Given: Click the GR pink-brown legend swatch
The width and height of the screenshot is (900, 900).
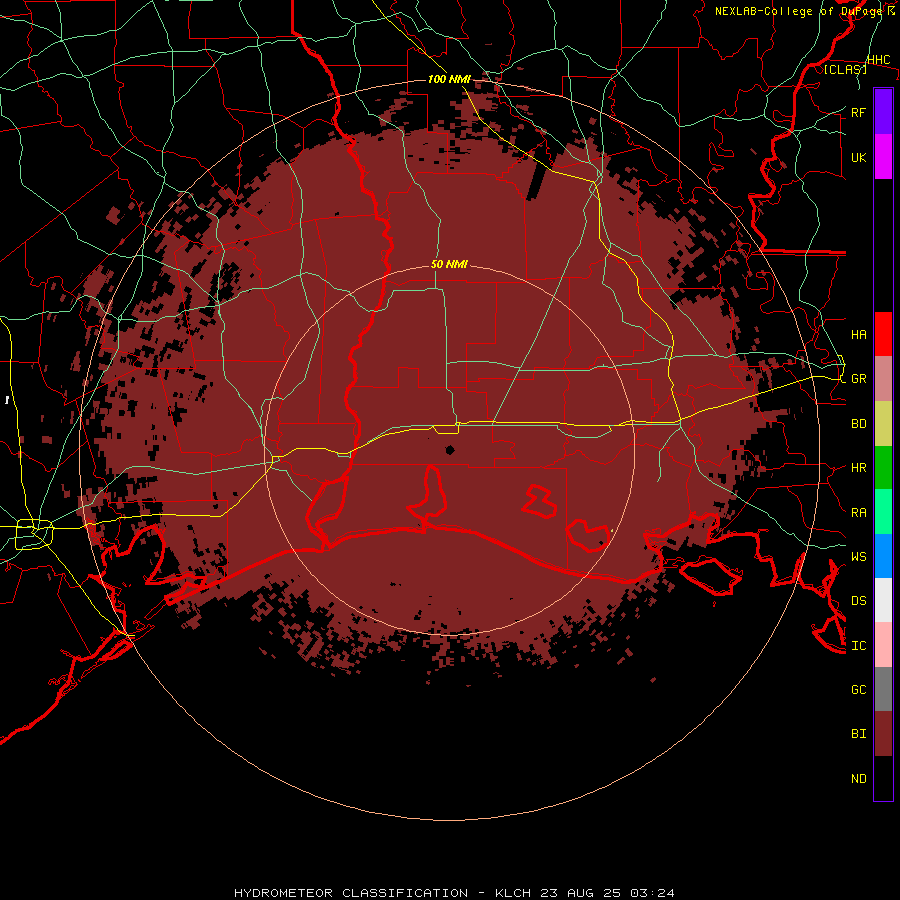Looking at the screenshot, I should tap(883, 379).
